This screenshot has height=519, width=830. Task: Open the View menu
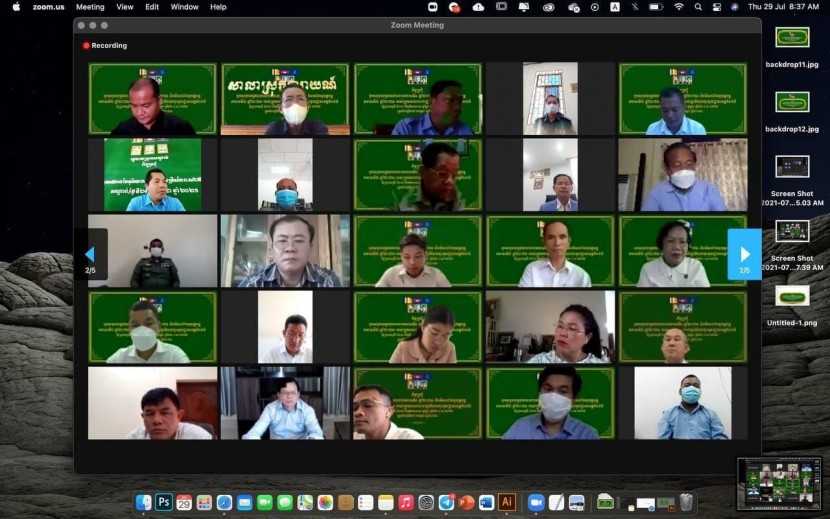124,7
